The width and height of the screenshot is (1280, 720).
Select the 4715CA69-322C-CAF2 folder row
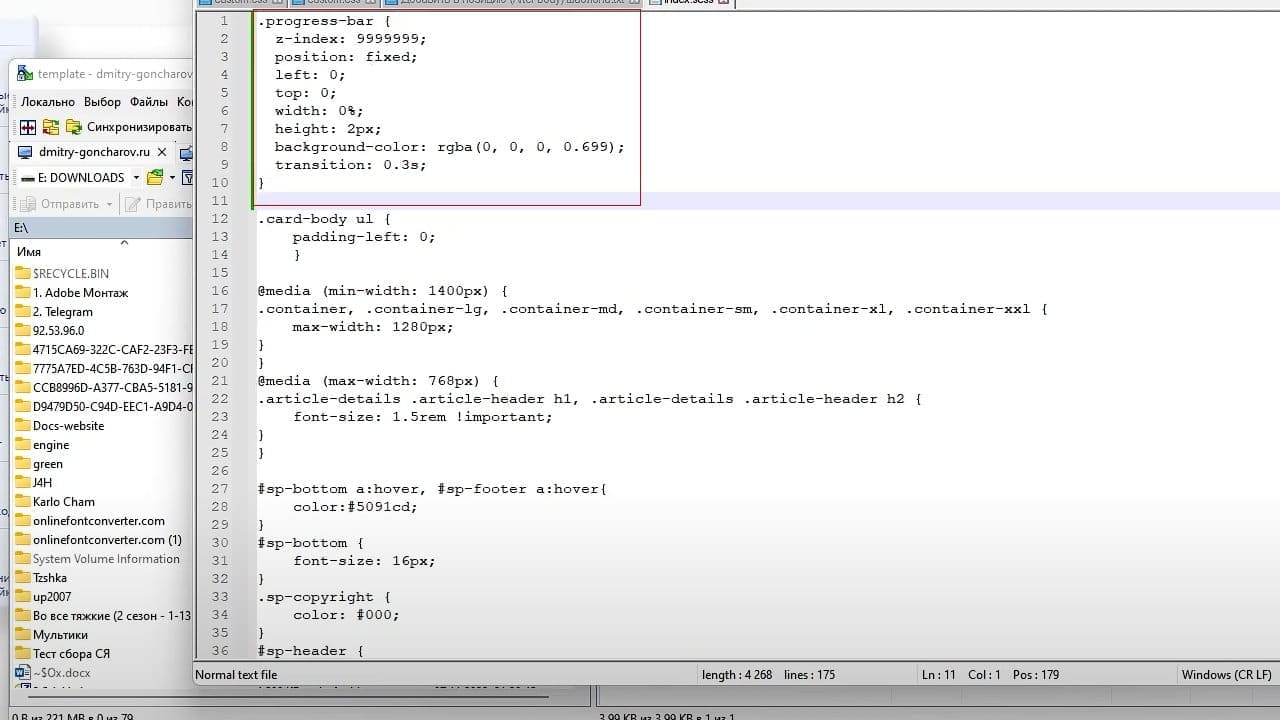tap(102, 349)
